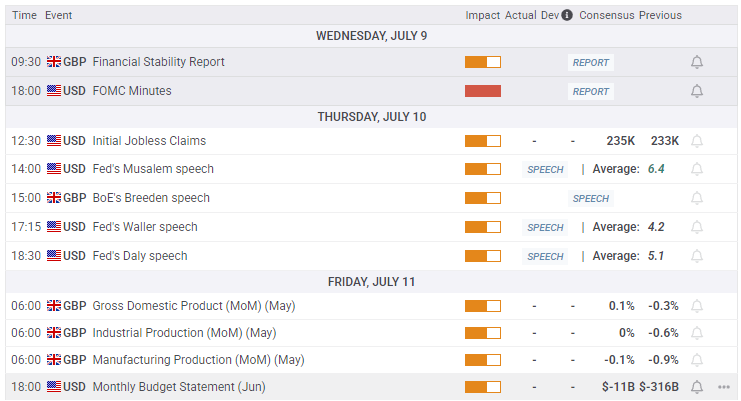The image size is (741, 401).
Task: Click the Consensus column header
Action: point(606,15)
